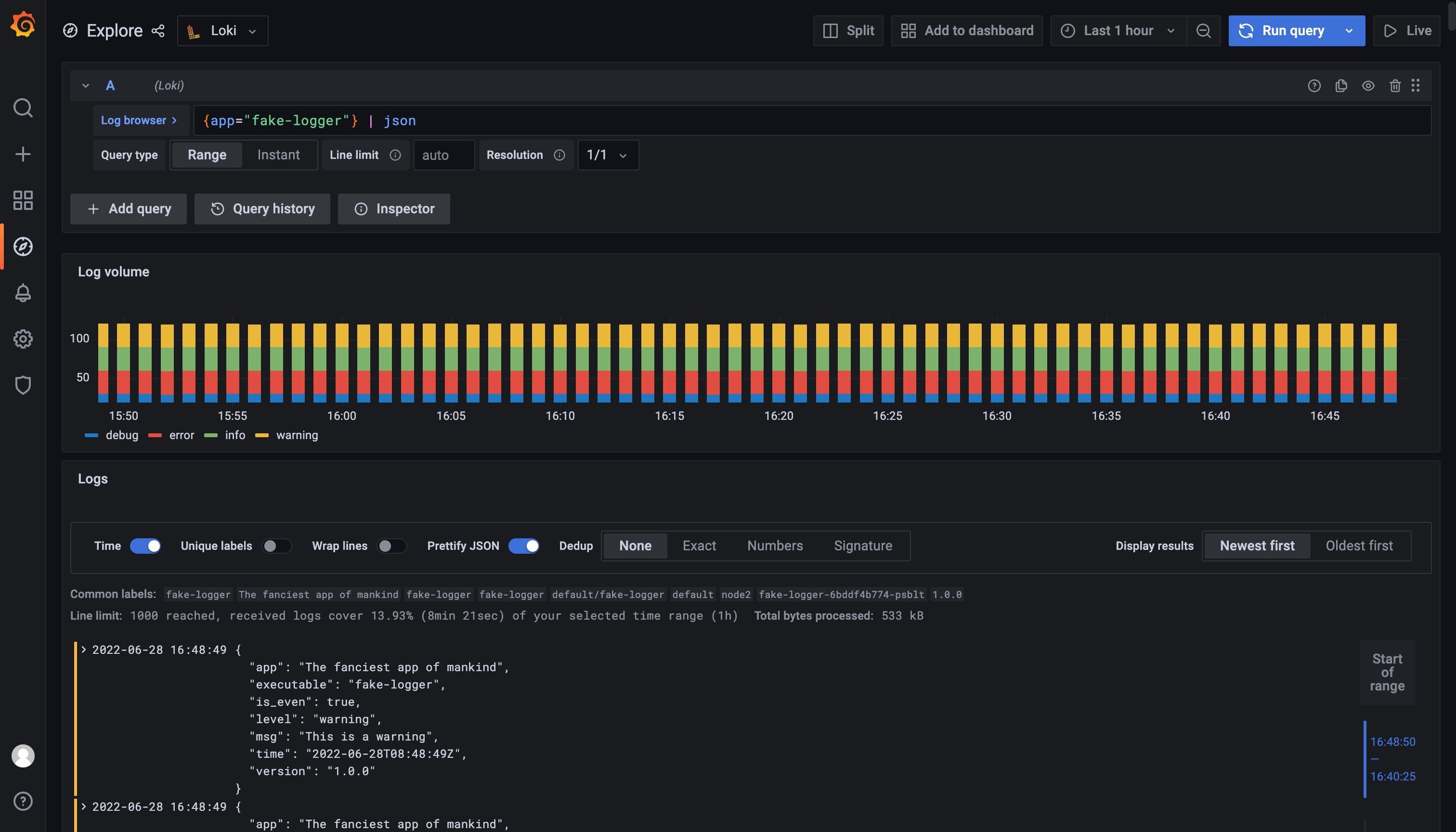The image size is (1456, 832).
Task: Open the Loki datasource picker
Action: (222, 31)
